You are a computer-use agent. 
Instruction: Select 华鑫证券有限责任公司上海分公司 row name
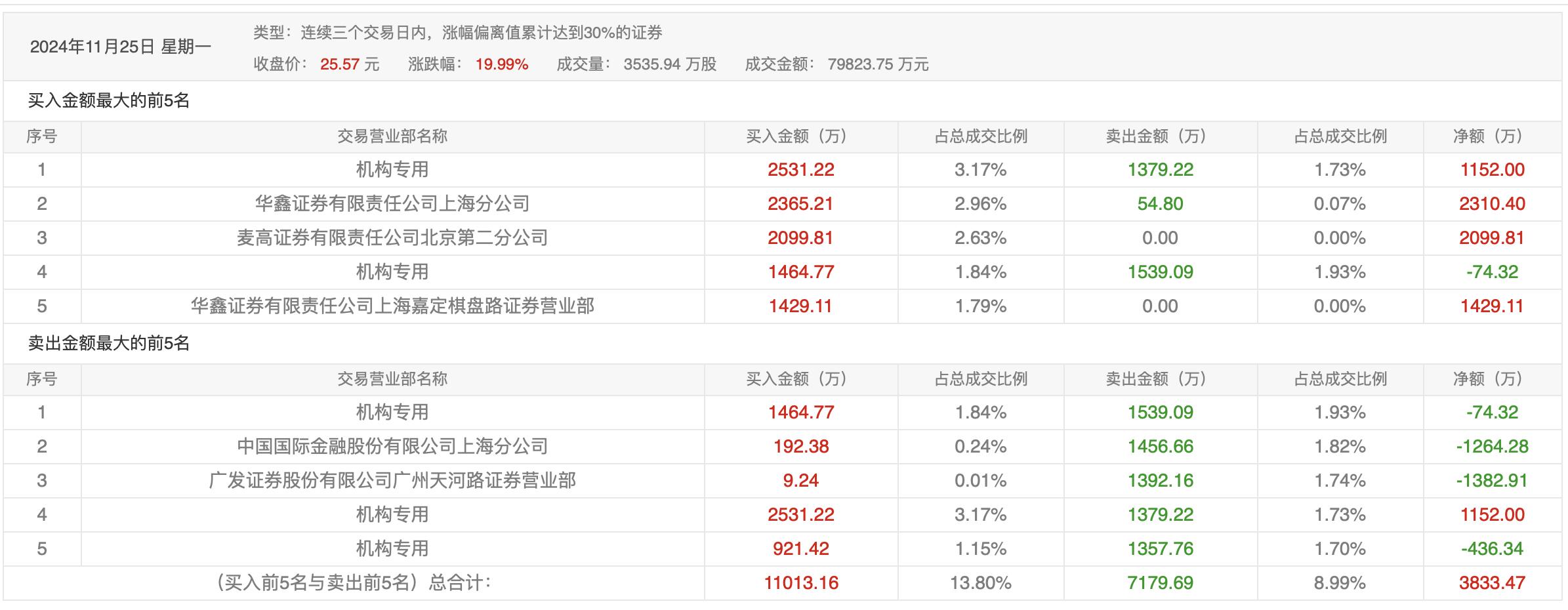(392, 204)
